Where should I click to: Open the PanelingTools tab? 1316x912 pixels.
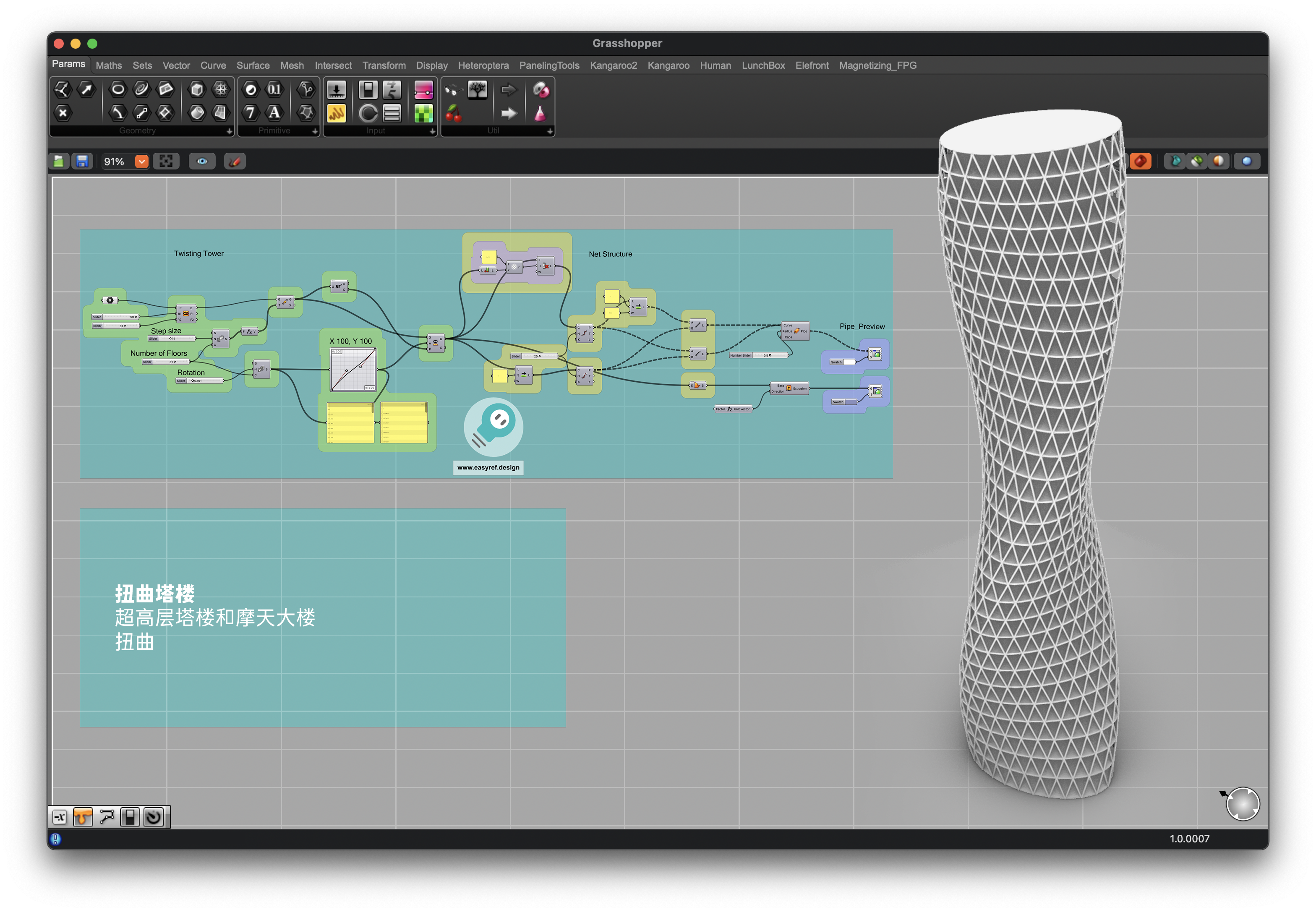(549, 66)
